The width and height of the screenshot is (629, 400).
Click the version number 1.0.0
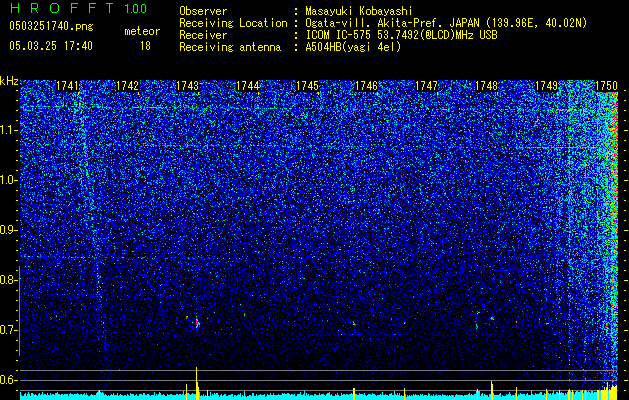(135, 9)
